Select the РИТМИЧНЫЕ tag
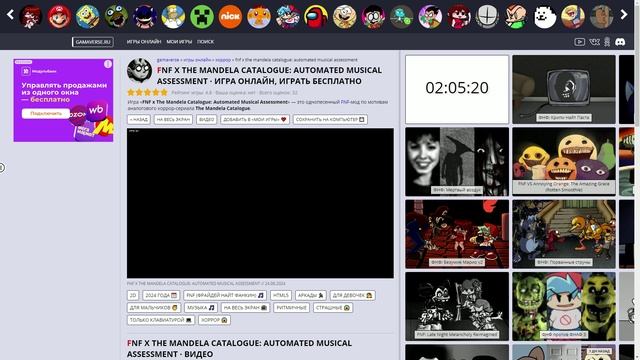640x360 pixels. [291, 308]
